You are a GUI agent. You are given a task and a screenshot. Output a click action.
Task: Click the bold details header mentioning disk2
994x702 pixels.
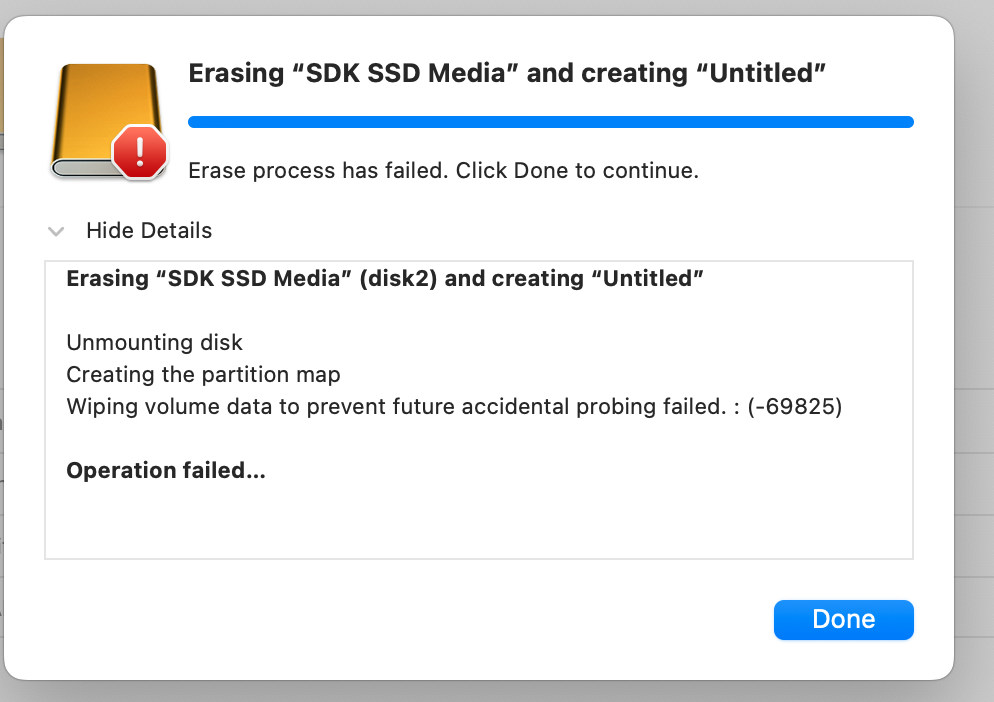pyautogui.click(x=385, y=279)
